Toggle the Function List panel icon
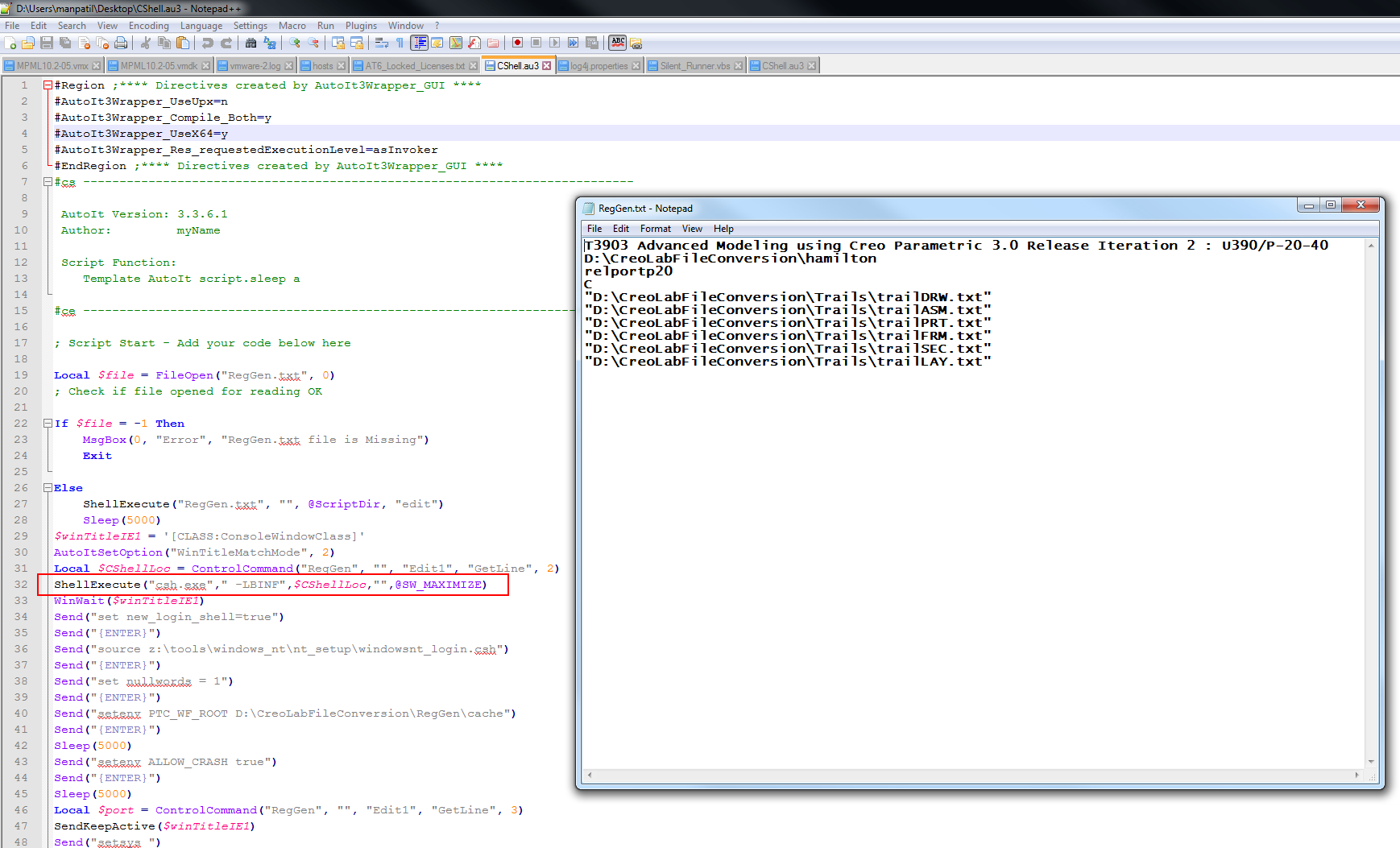1400x848 pixels. coord(474,43)
